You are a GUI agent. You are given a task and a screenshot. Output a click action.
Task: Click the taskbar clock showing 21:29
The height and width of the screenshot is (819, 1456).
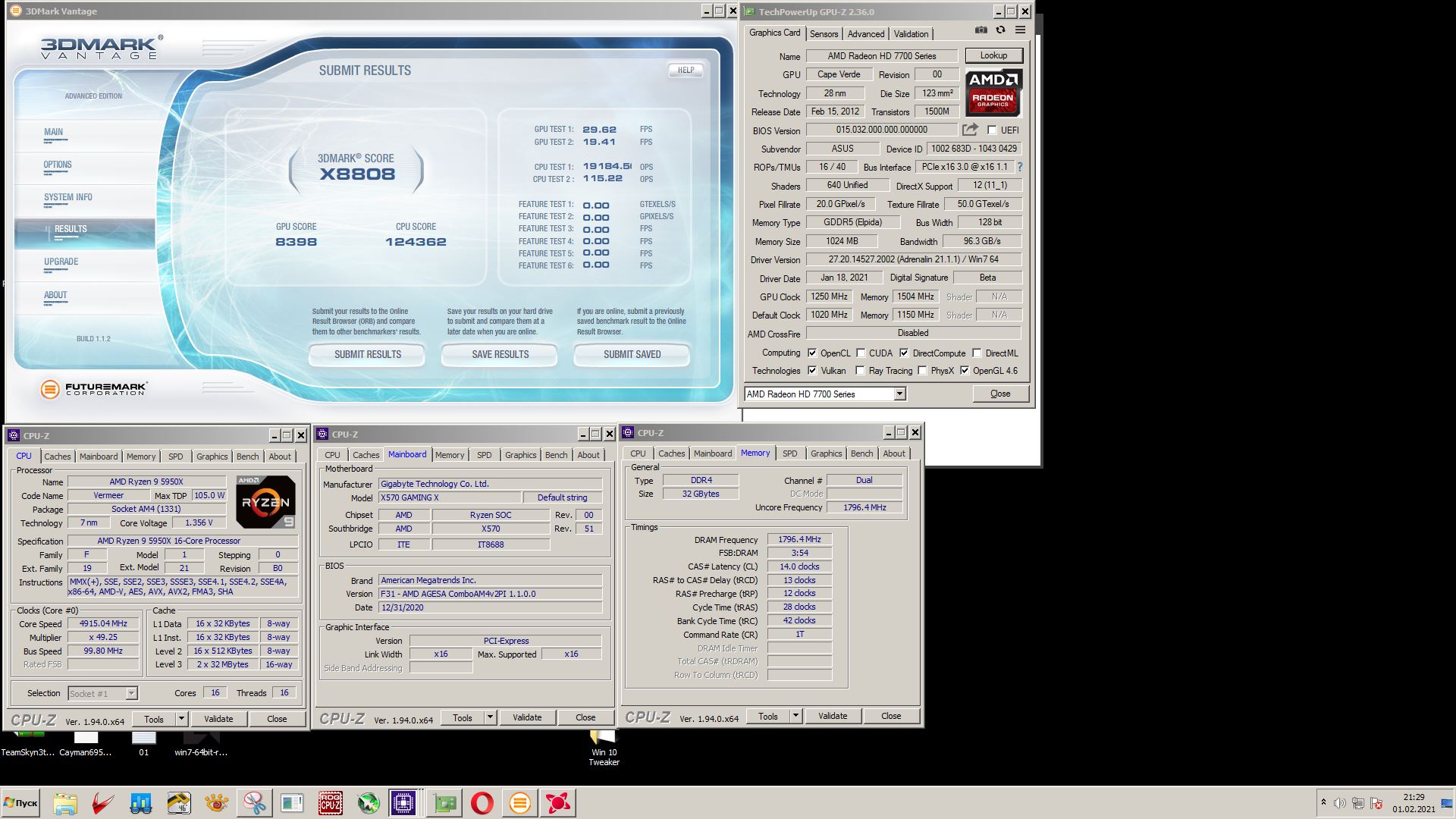tap(1414, 803)
